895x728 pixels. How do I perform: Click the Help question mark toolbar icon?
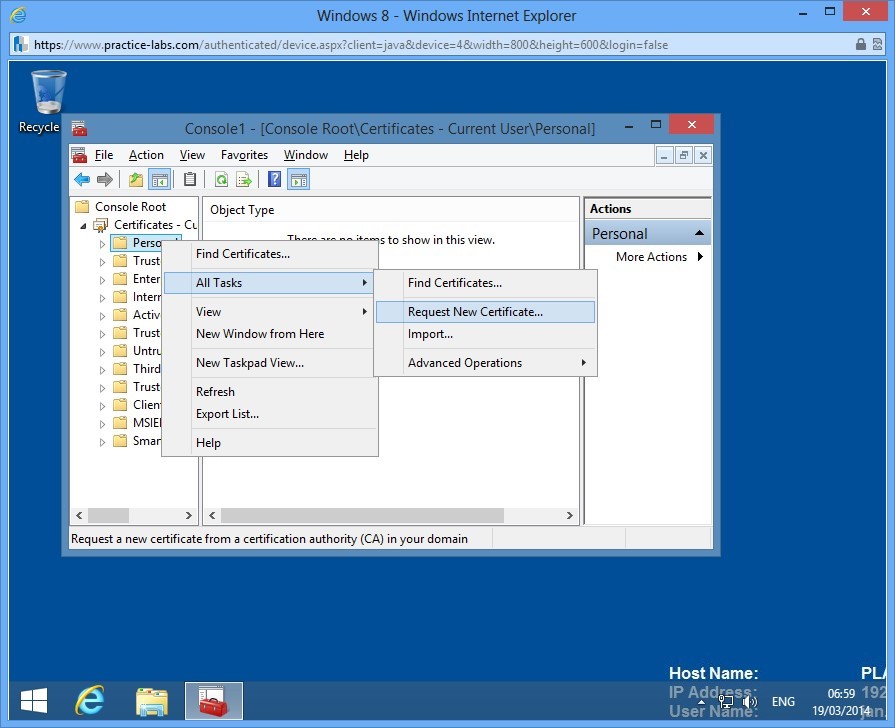click(x=274, y=179)
